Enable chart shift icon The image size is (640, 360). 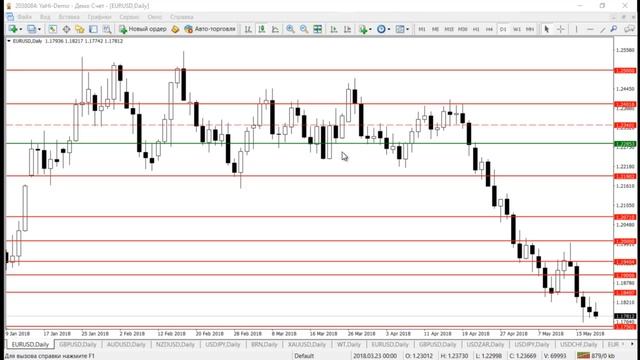347,29
